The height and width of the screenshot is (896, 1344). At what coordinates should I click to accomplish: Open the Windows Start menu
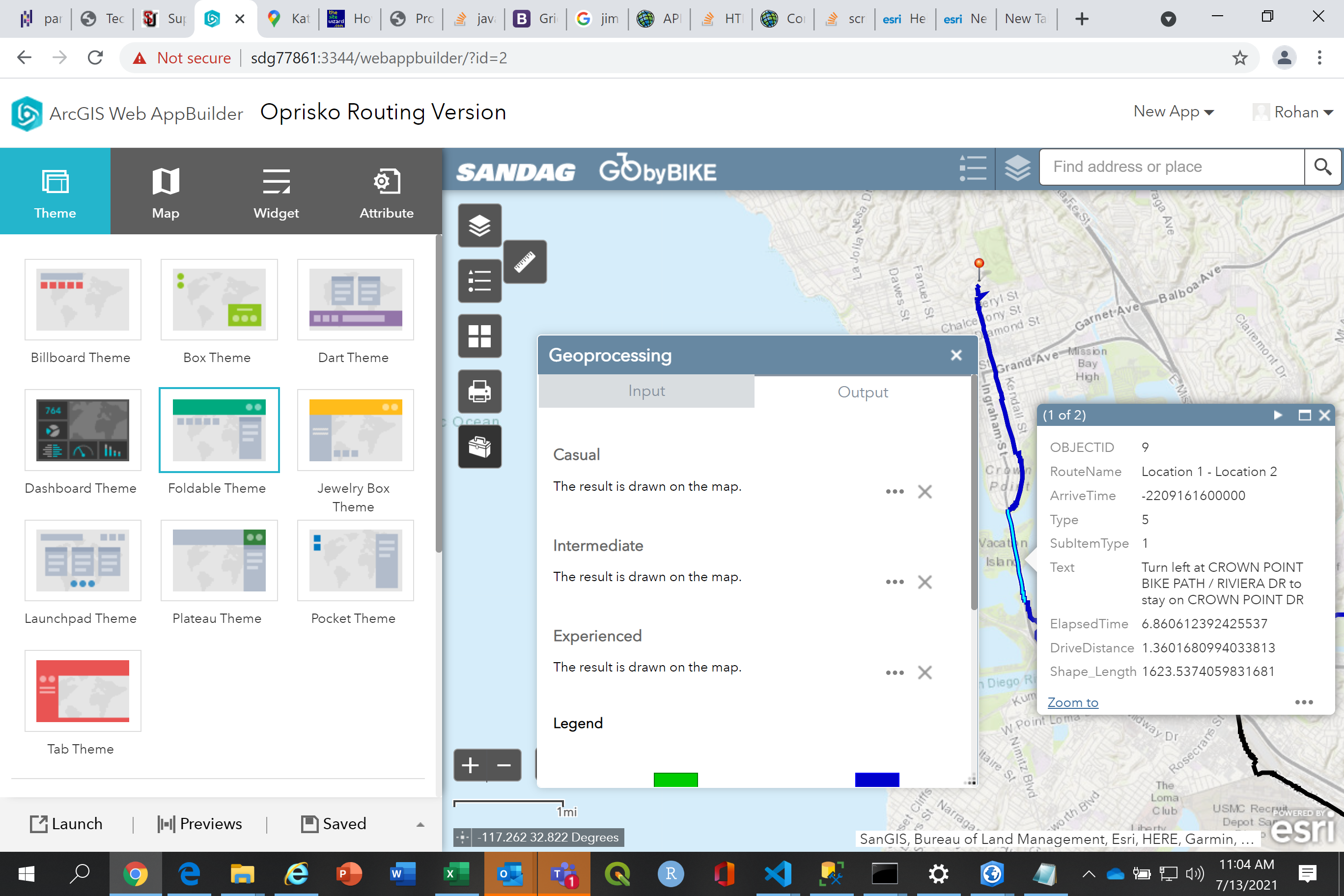pos(27,874)
